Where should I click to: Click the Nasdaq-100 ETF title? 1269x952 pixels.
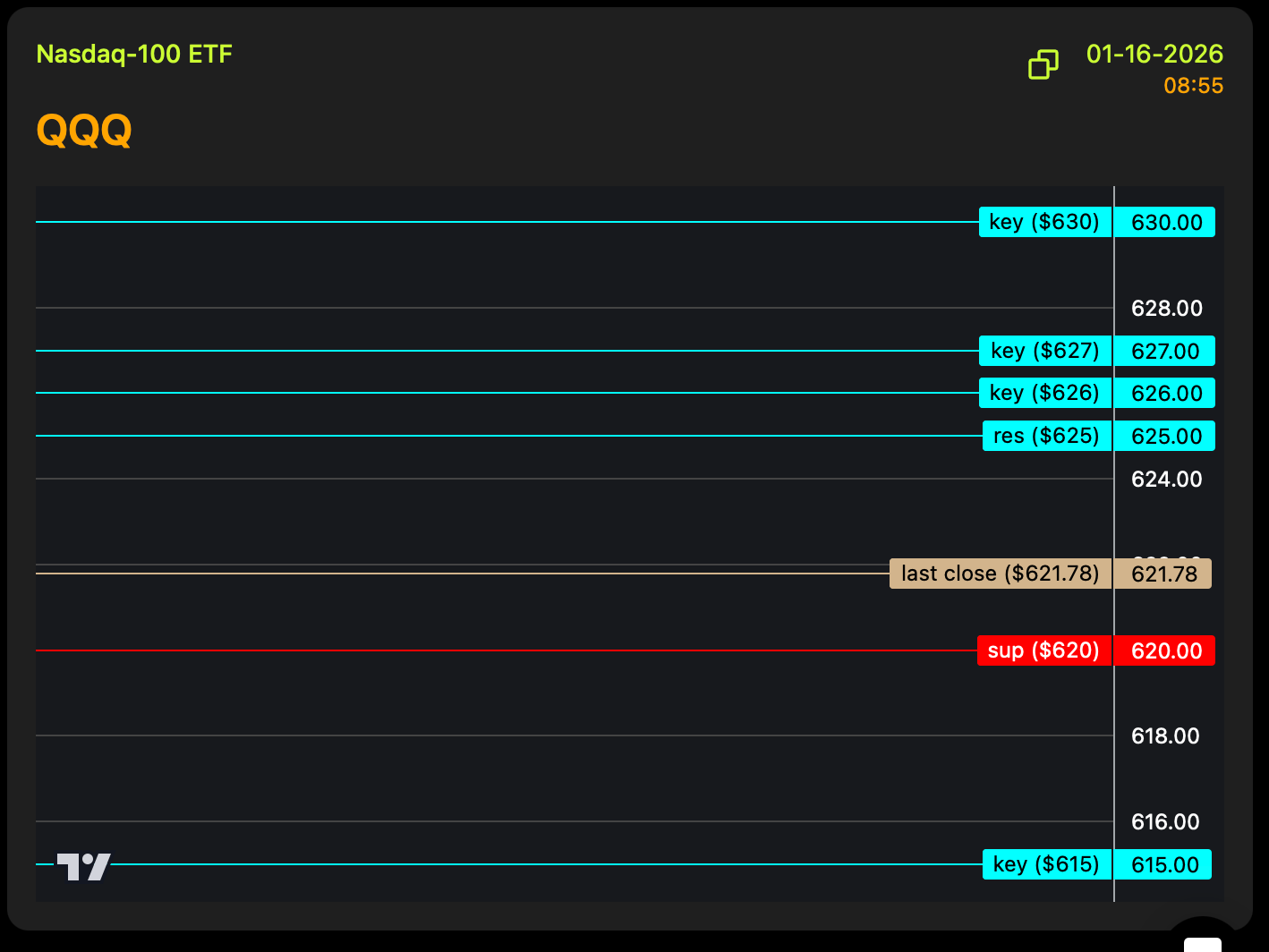coord(134,55)
